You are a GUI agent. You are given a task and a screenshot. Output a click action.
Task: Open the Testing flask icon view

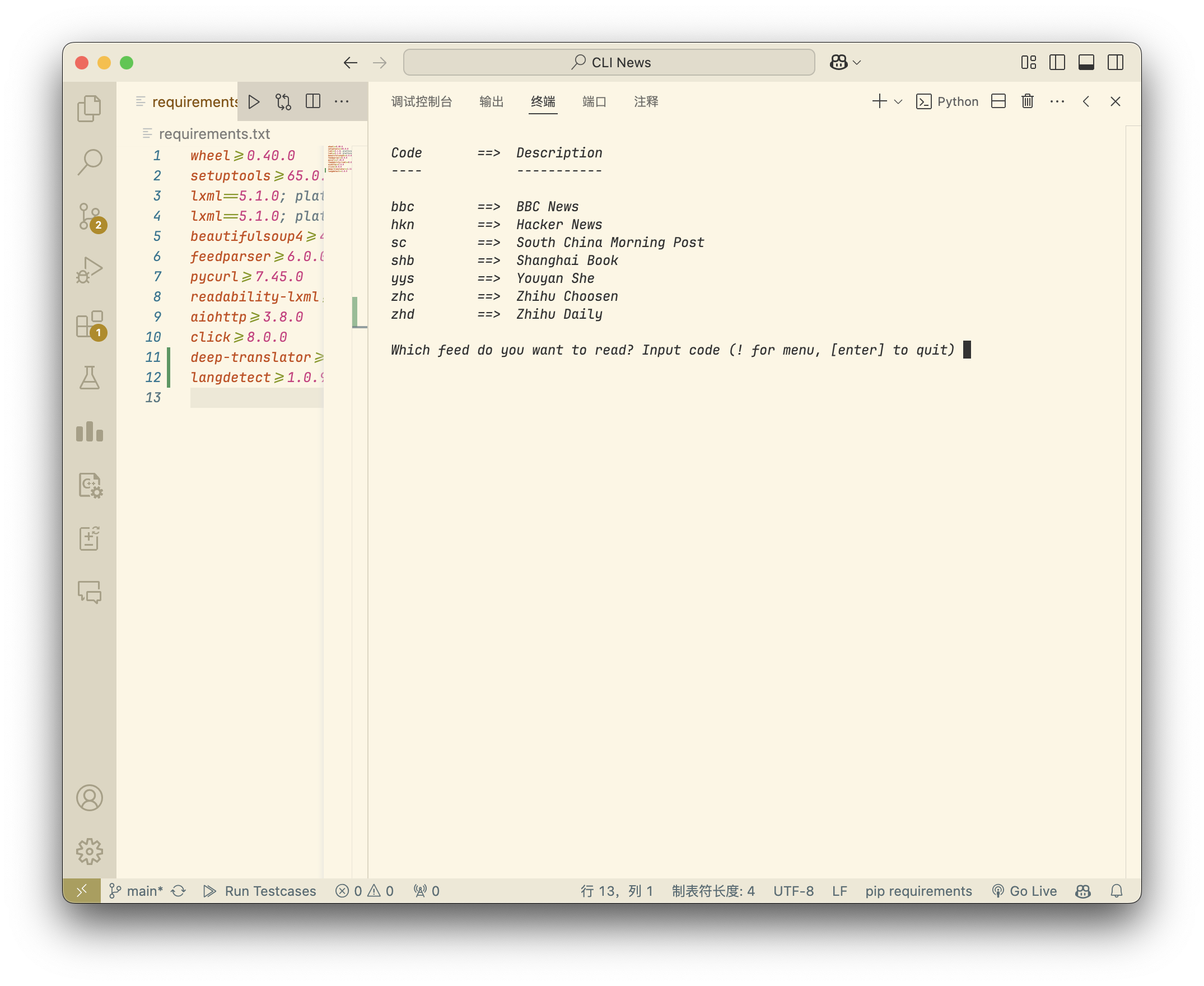[x=89, y=378]
